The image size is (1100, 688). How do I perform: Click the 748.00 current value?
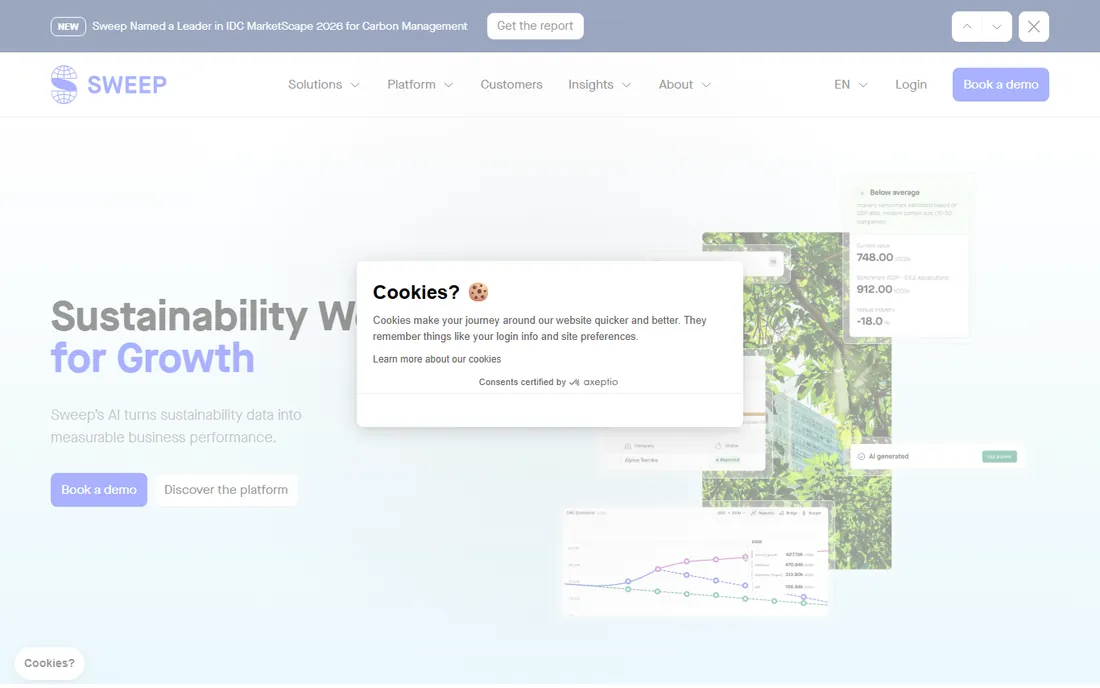[x=875, y=257]
